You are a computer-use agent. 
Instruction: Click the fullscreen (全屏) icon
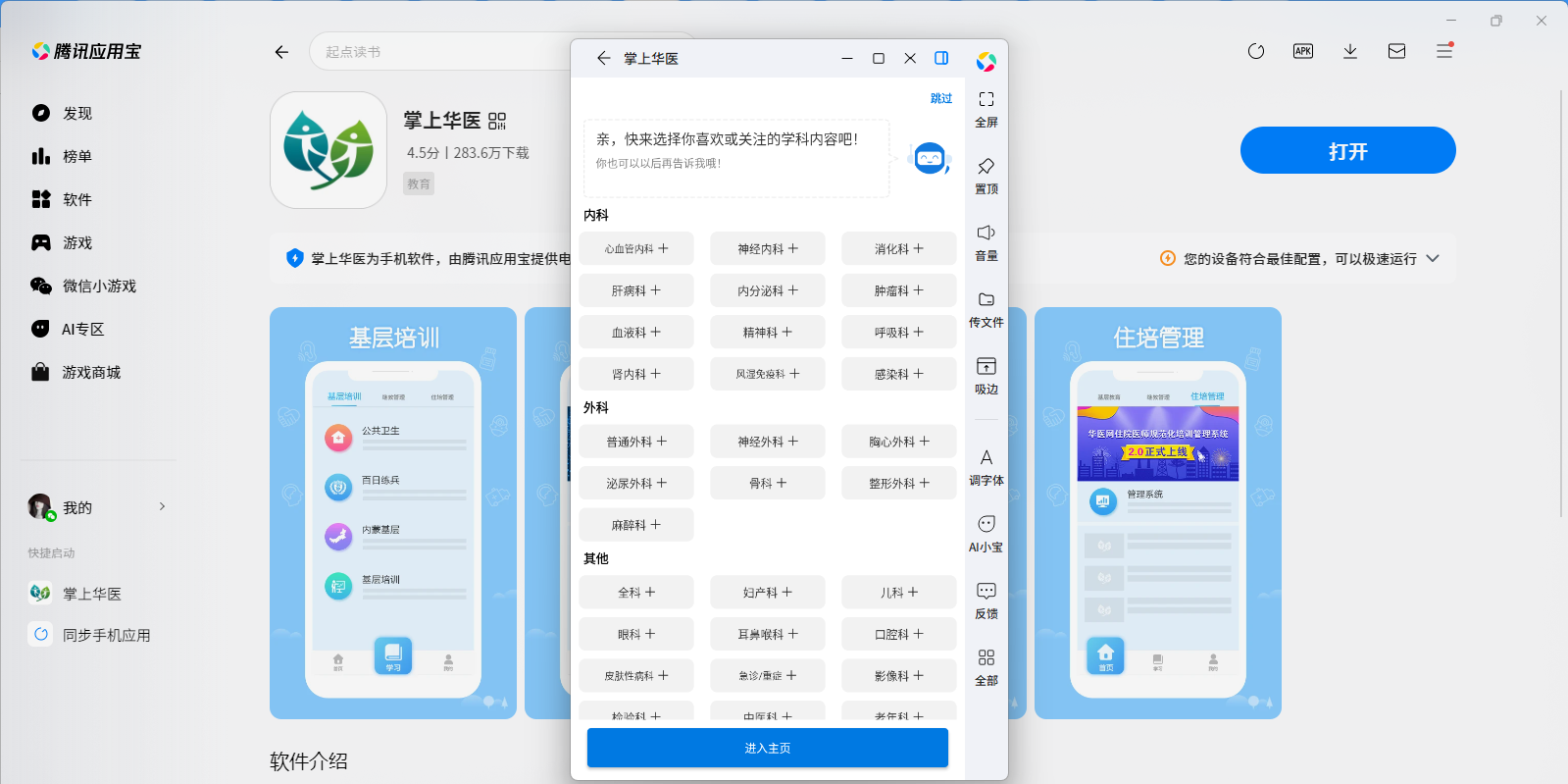click(x=986, y=100)
